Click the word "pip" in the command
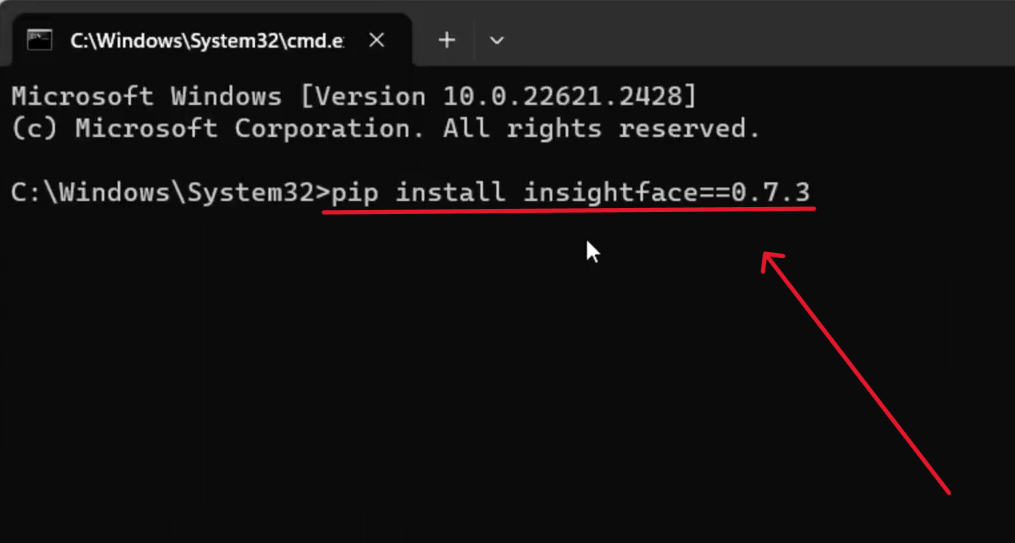This screenshot has width=1015, height=543. click(355, 193)
